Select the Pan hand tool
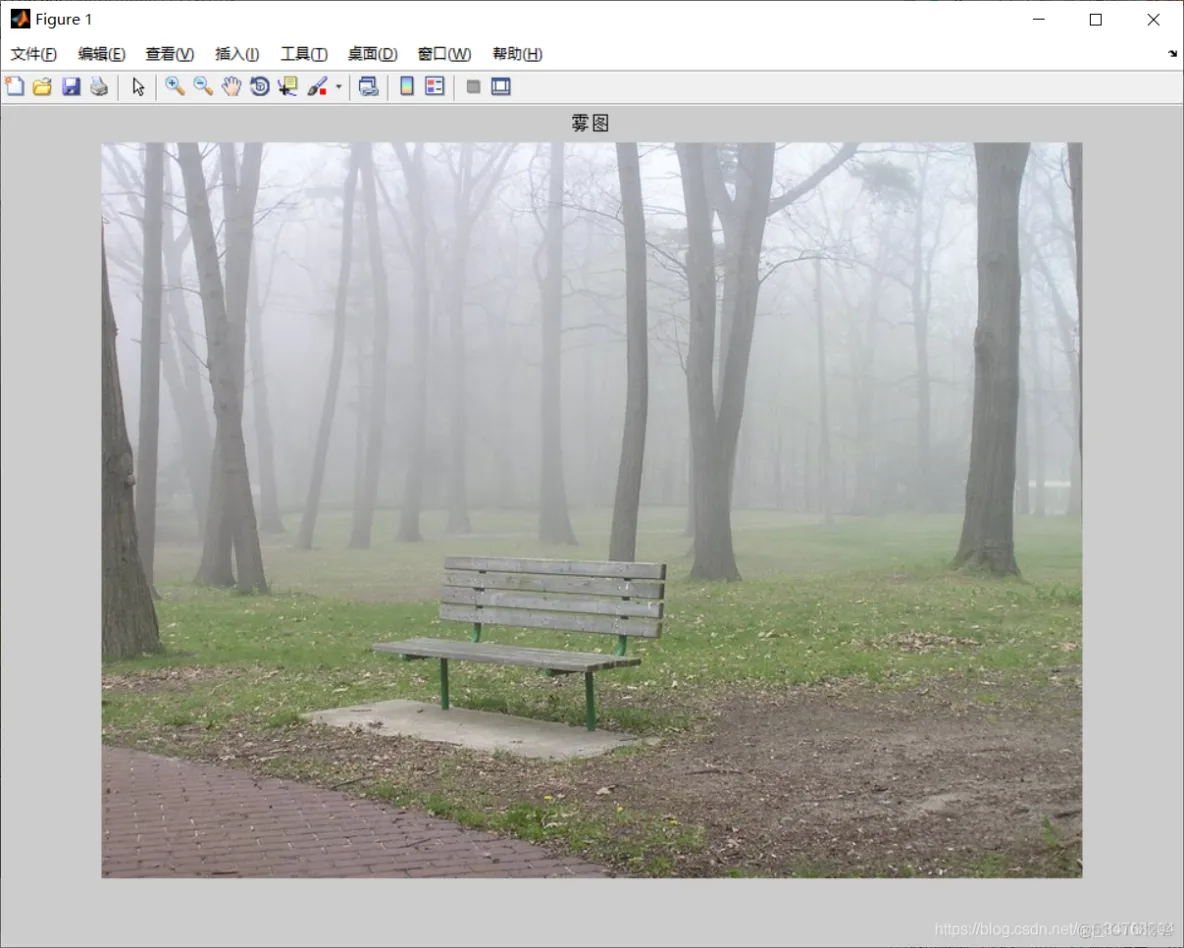The width and height of the screenshot is (1184, 948). click(231, 86)
